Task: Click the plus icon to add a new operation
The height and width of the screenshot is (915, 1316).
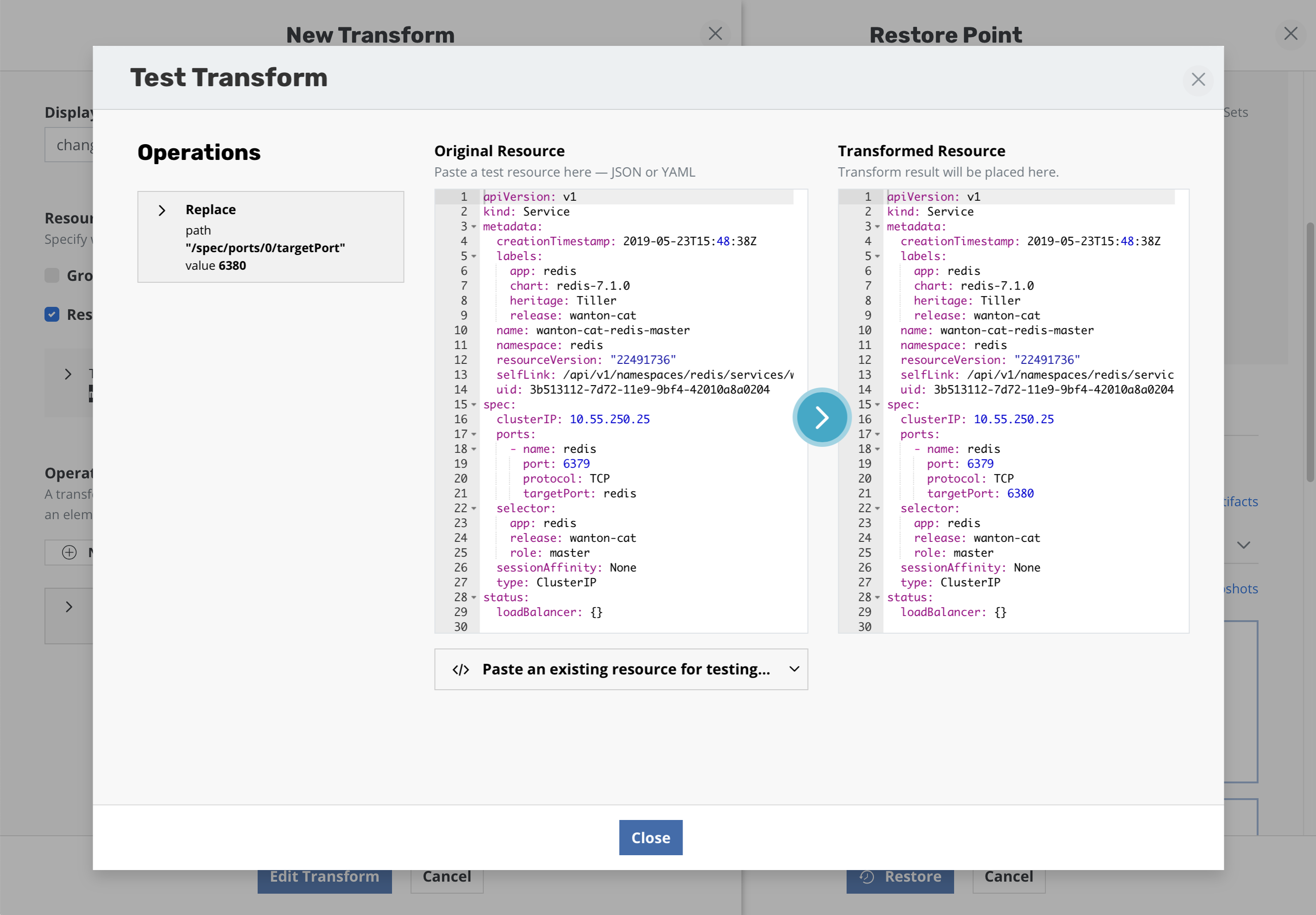Action: 69,552
